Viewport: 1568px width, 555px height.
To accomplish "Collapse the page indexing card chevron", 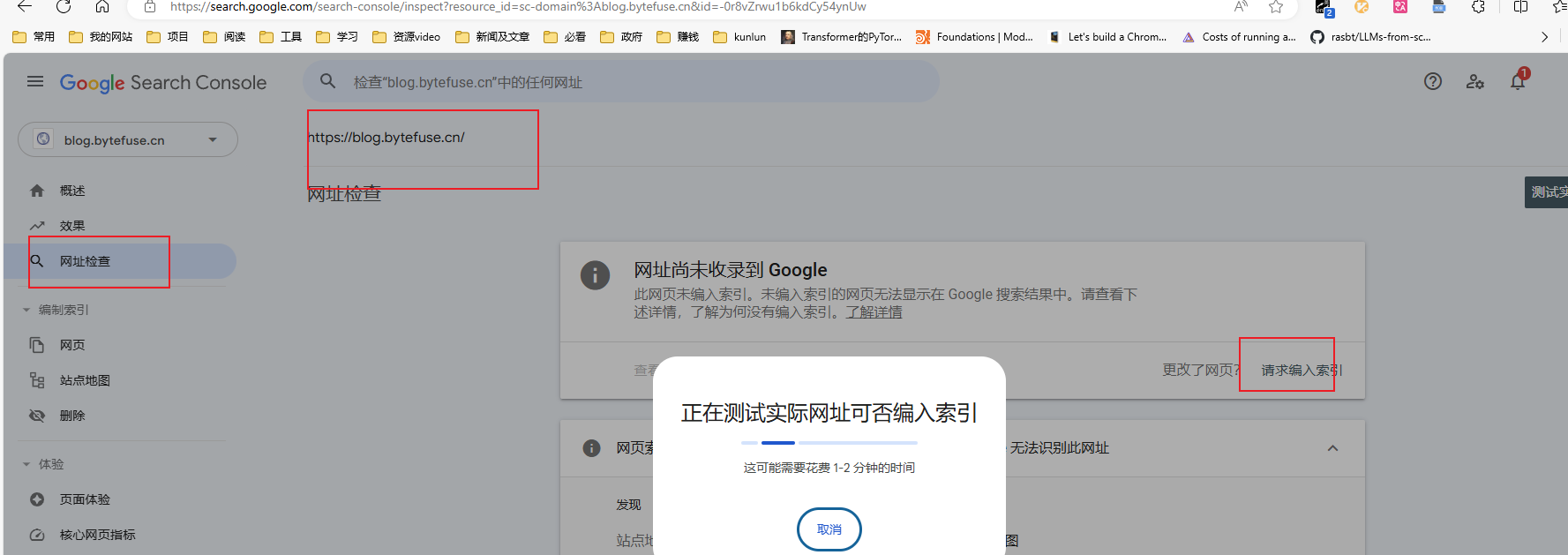I will (x=1332, y=448).
